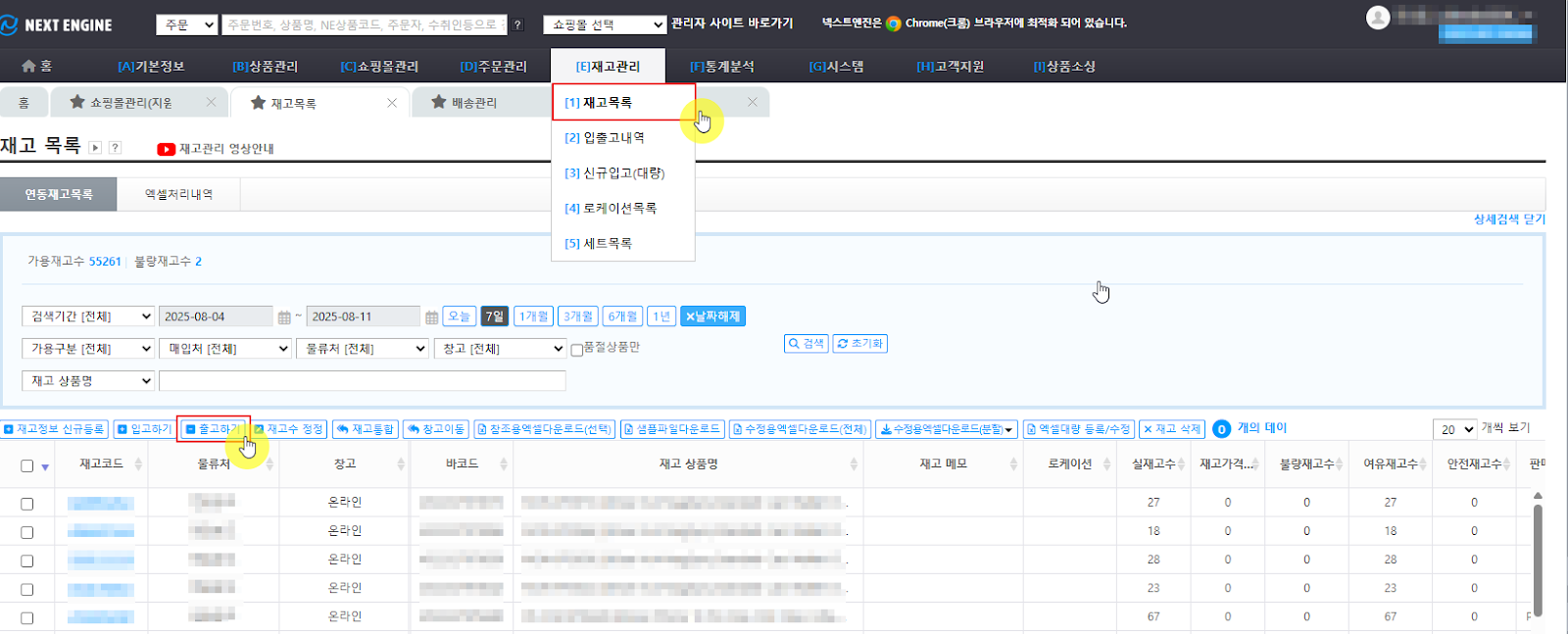Click the question mark help icon beside top search
Viewport: 1568px width, 634px height.
(518, 25)
